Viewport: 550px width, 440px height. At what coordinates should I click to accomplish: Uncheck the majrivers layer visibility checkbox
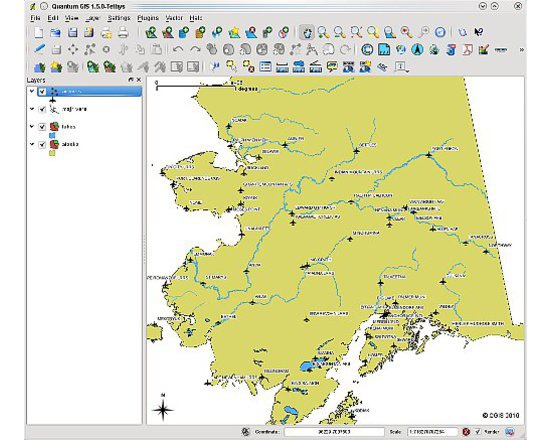[x=42, y=109]
